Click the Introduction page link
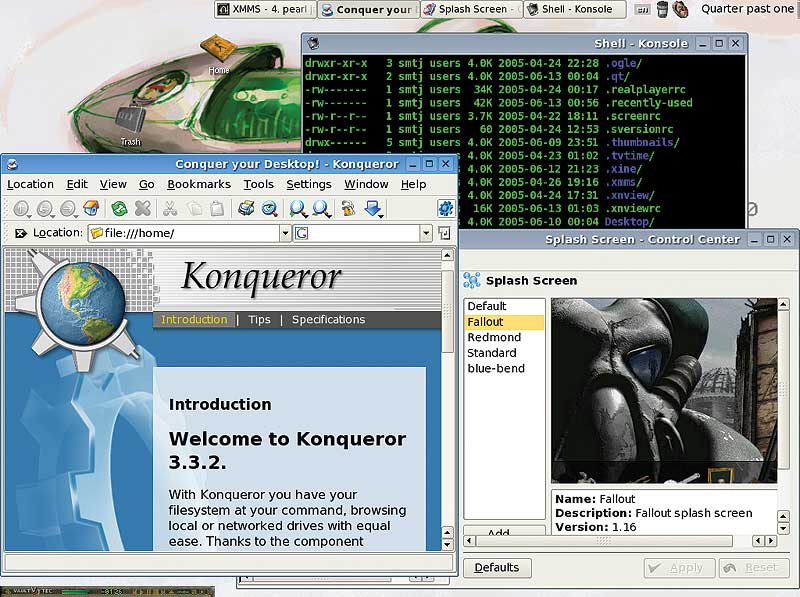 tap(194, 319)
